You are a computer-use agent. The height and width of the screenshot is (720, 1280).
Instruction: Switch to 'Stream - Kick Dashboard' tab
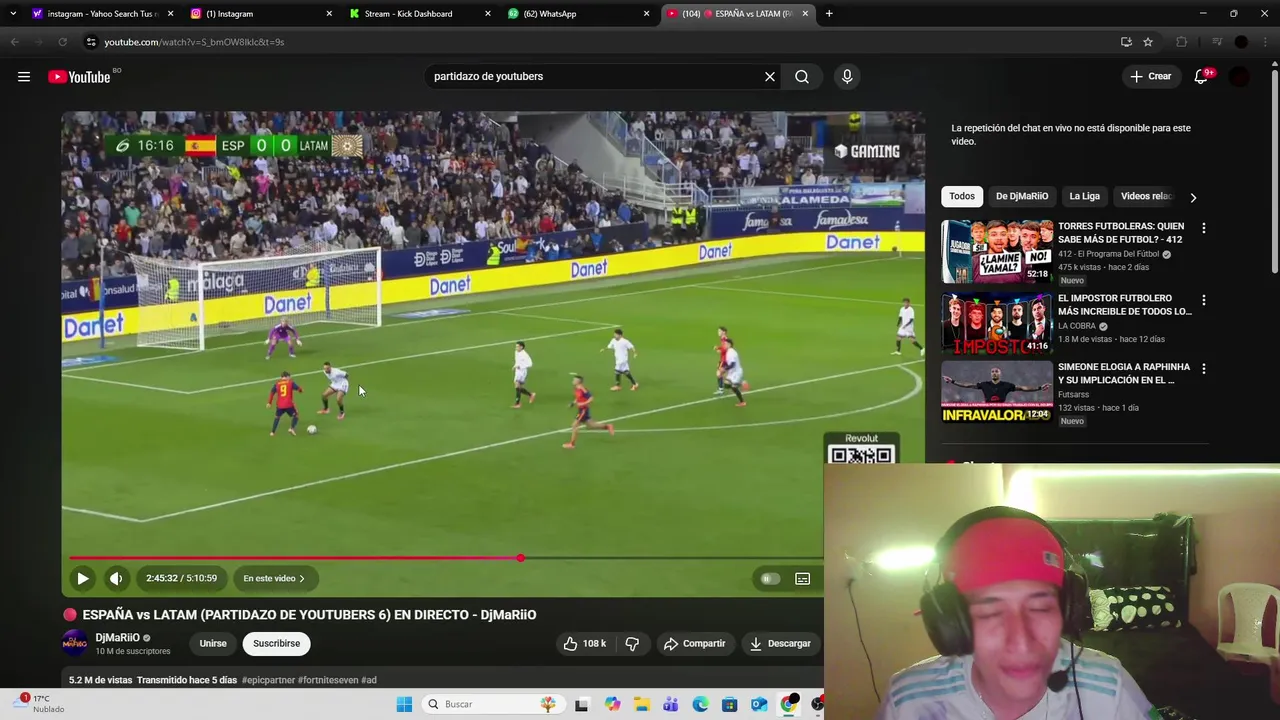click(418, 14)
